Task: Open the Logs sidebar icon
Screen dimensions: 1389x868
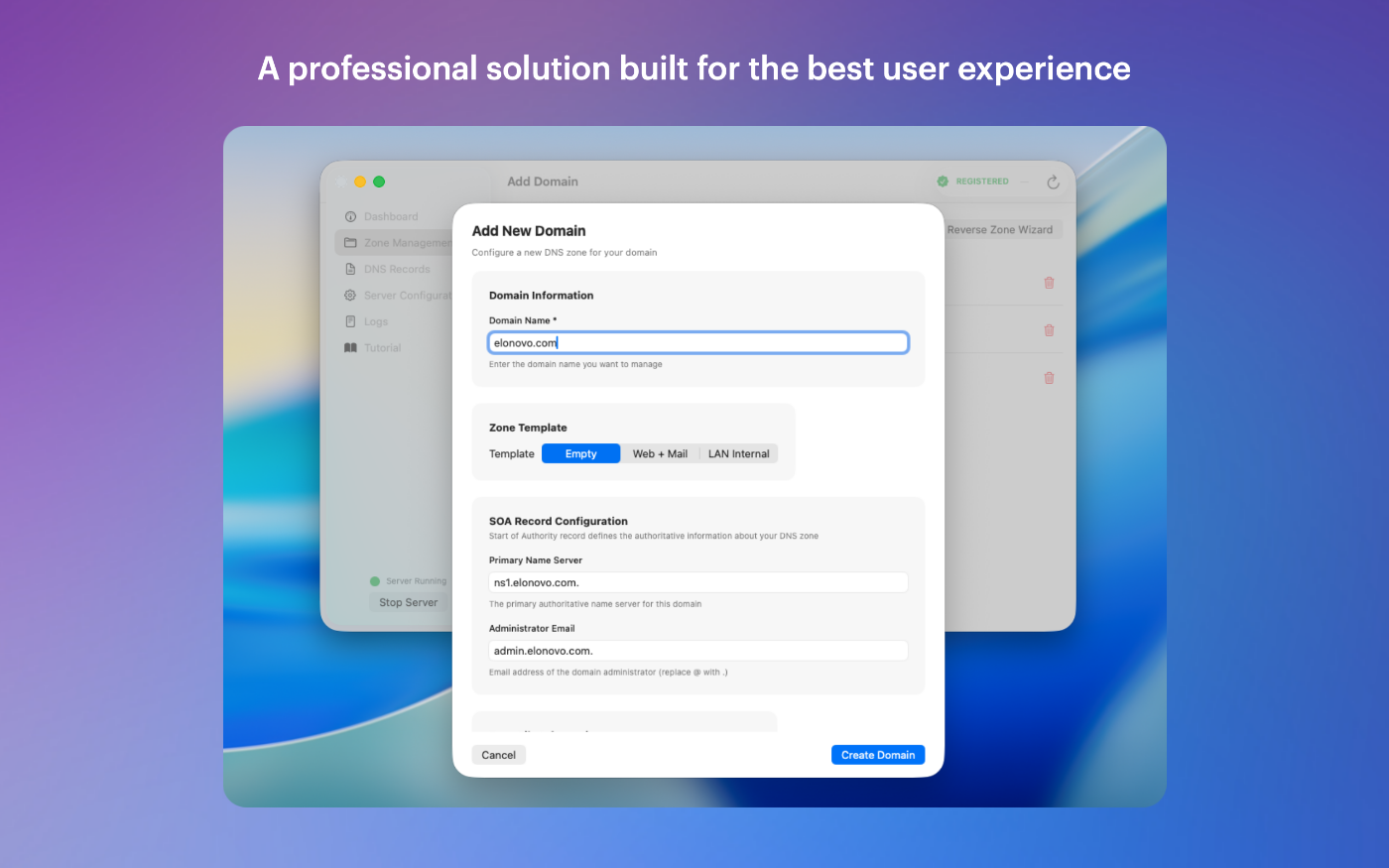Action: tap(350, 321)
